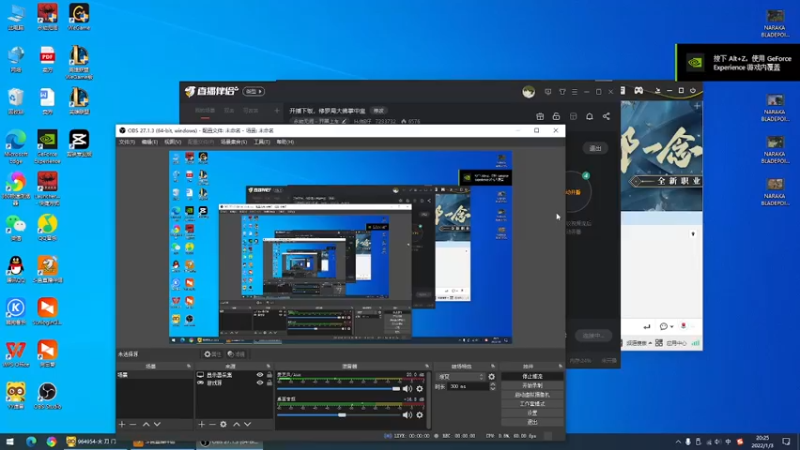Viewport: 800px width, 450px height.
Task: Show hidden system tray icons chevron
Action: point(678,442)
